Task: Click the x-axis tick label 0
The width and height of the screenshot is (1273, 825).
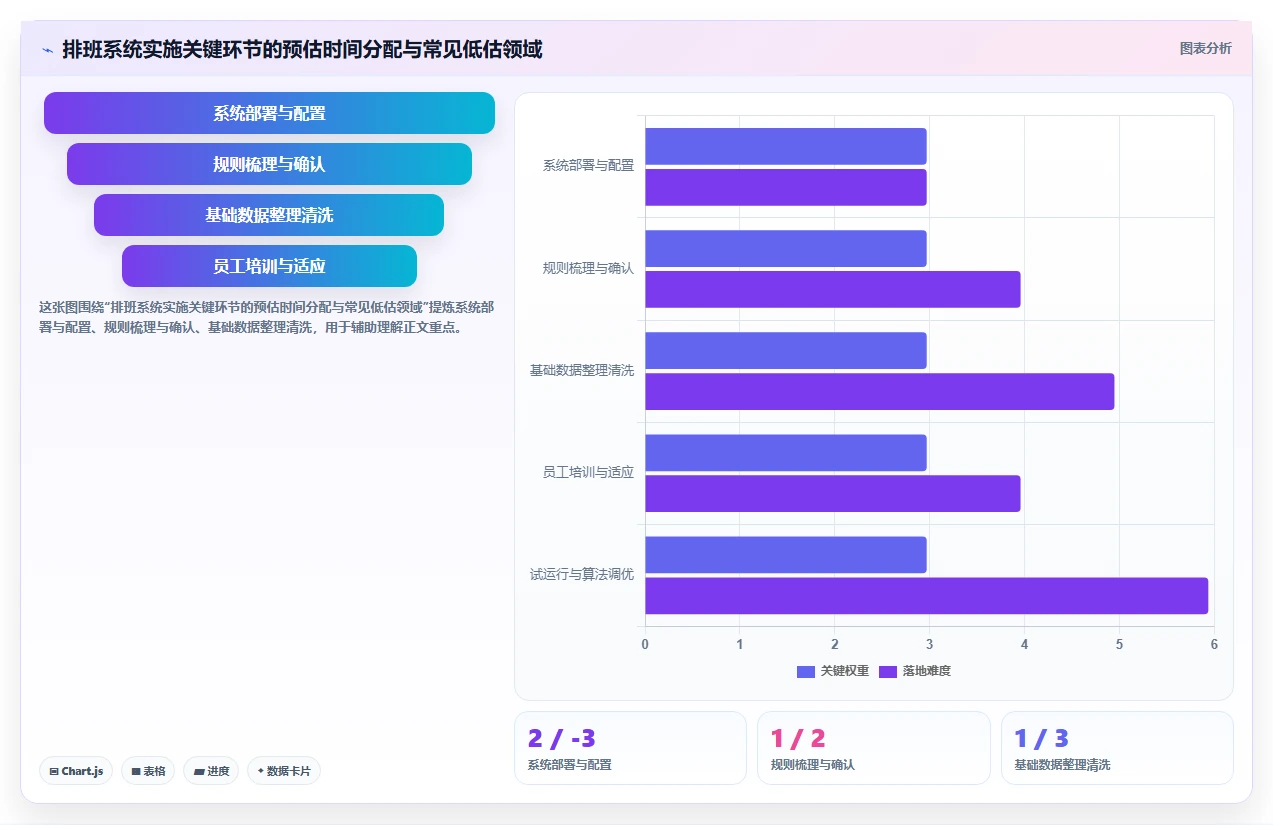Action: point(645,644)
